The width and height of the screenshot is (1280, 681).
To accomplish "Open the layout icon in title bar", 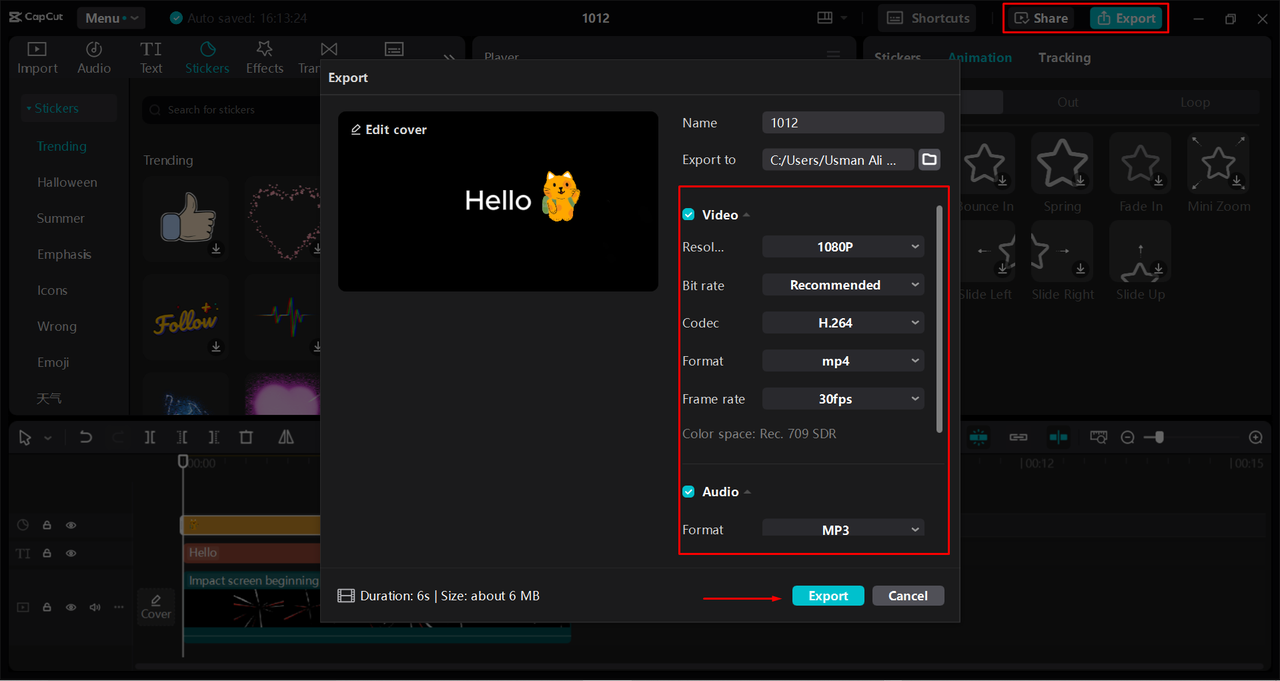I will coord(825,18).
